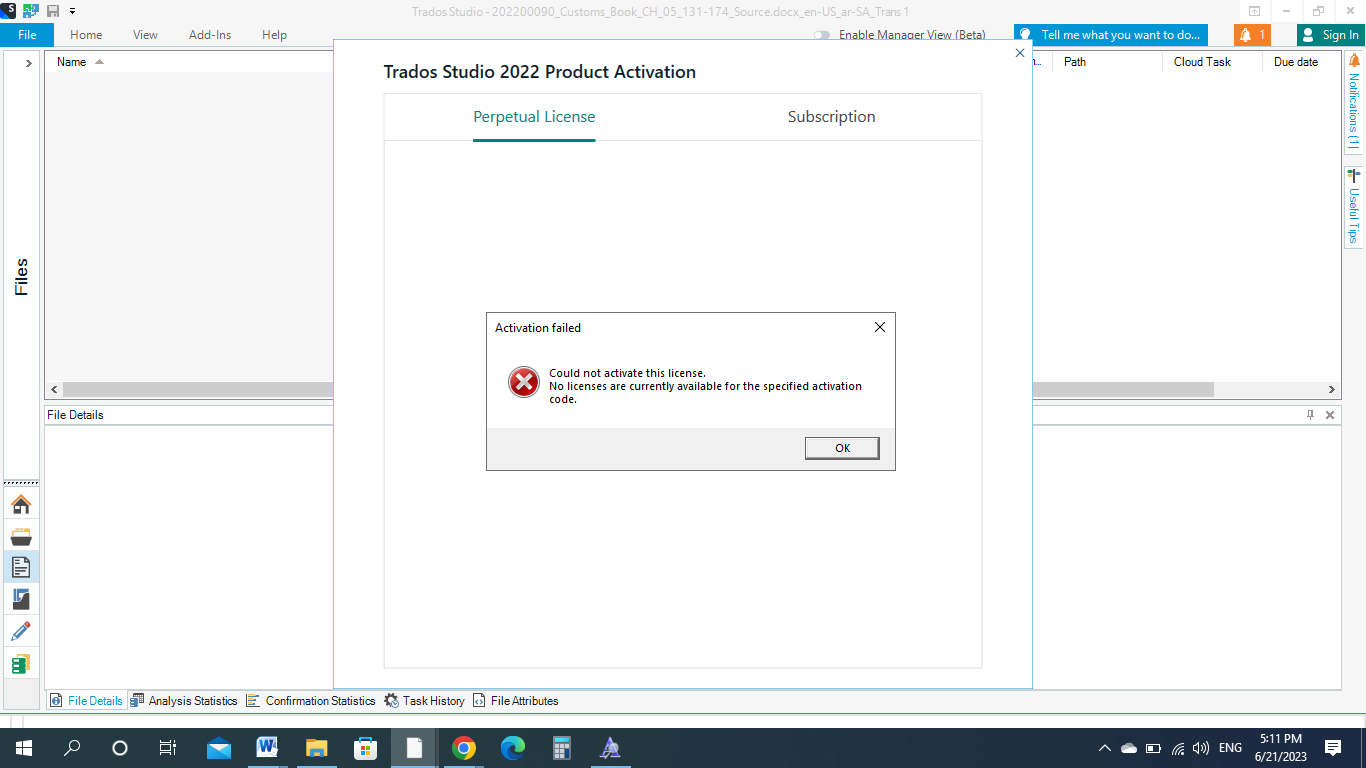This screenshot has width=1366, height=768.
Task: Open the Editor view with the pencil icon
Action: pyautogui.click(x=21, y=630)
